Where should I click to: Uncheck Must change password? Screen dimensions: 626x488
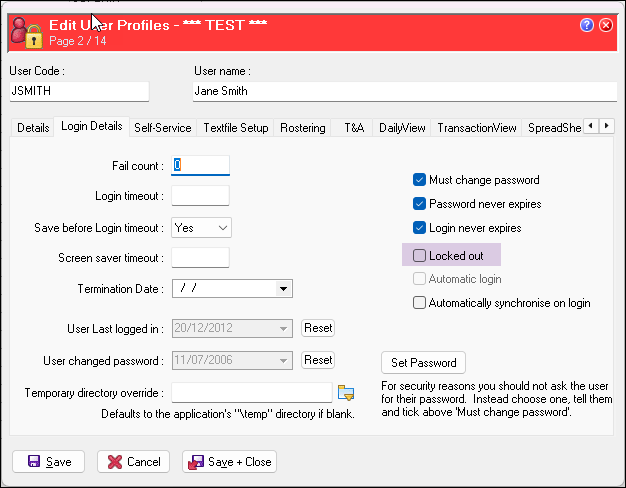420,180
